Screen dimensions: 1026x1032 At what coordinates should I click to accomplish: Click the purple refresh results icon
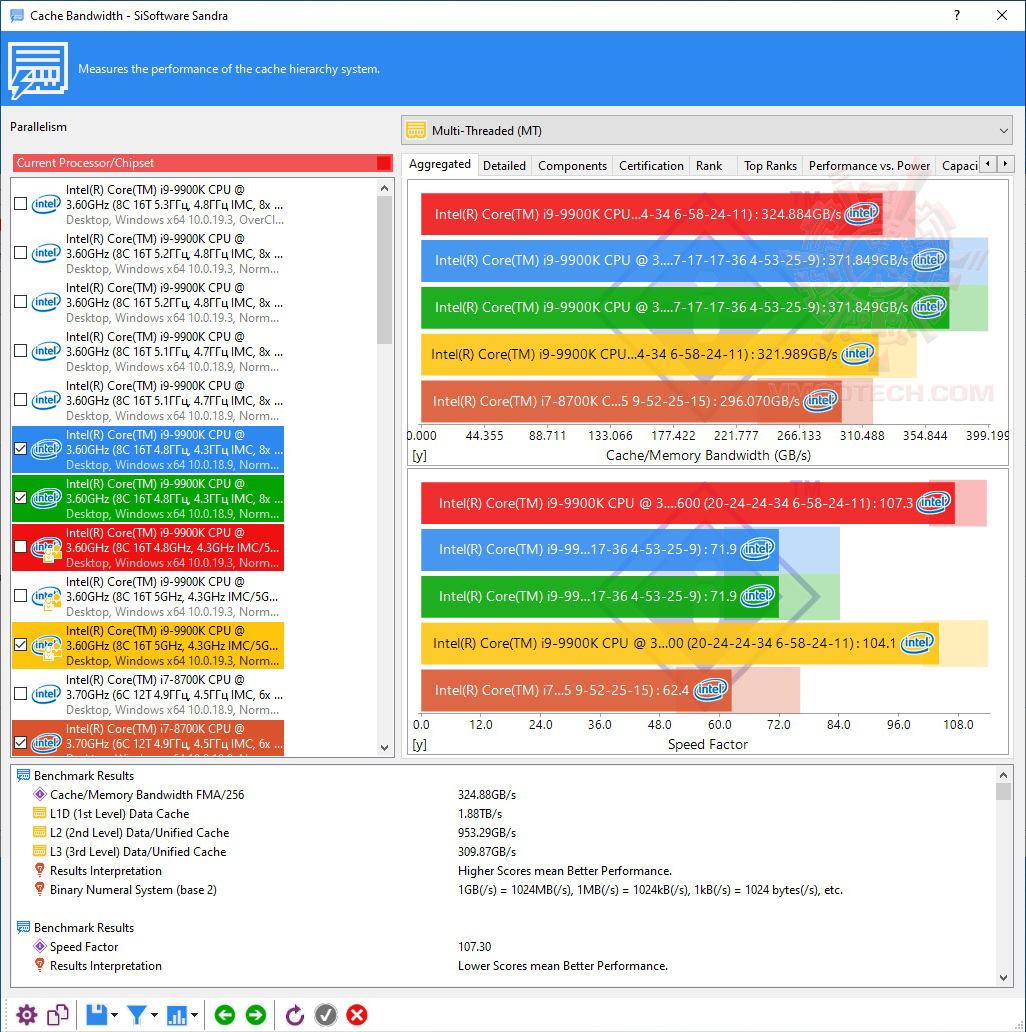click(x=295, y=1015)
